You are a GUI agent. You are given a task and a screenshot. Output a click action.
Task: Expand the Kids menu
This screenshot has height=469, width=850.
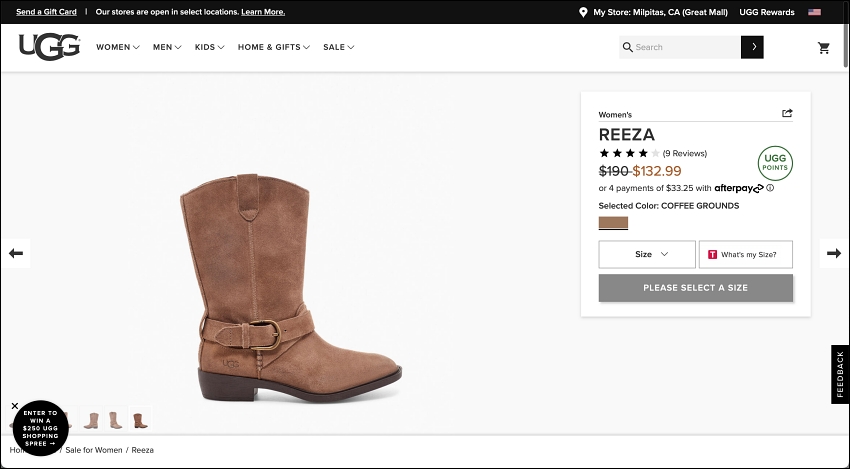pyautogui.click(x=209, y=47)
